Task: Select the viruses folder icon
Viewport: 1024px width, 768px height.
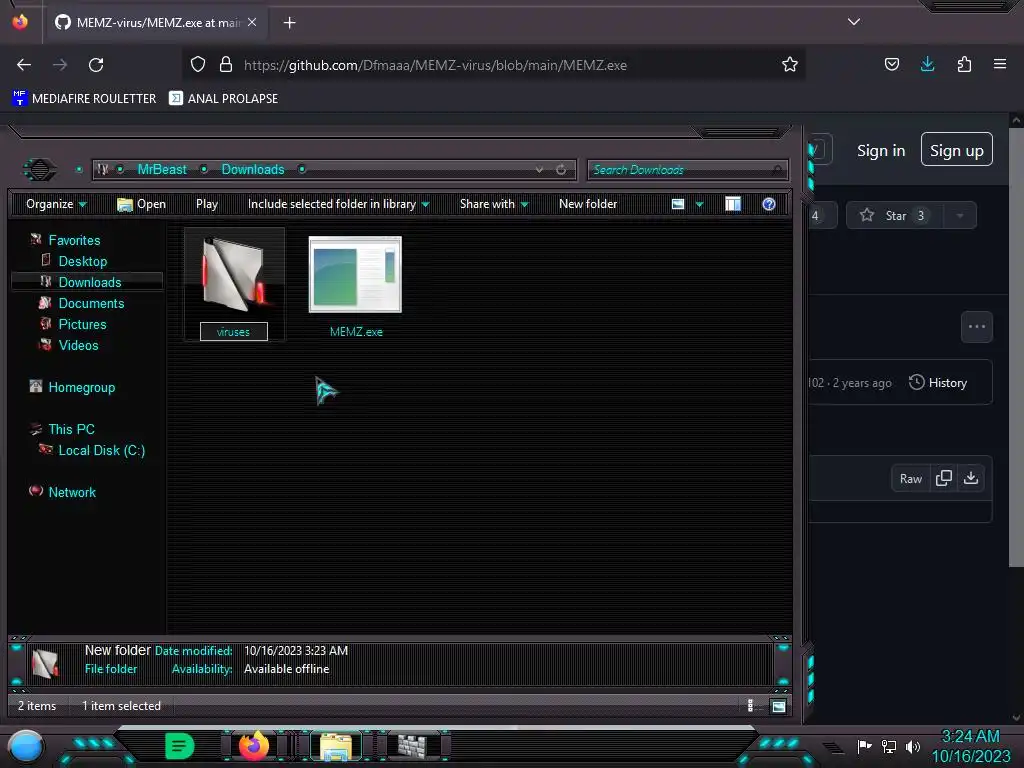Action: tap(233, 273)
